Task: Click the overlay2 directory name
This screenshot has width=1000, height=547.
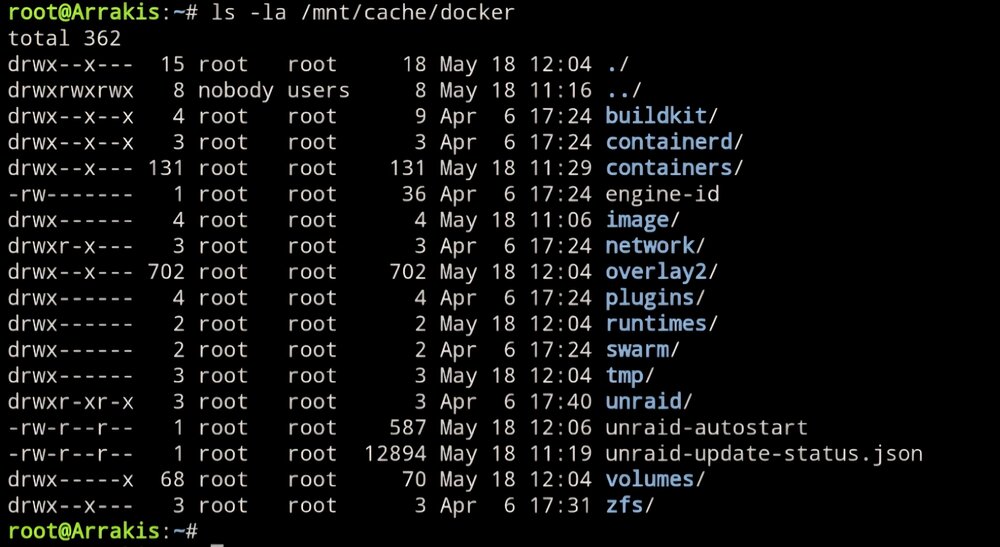Action: [656, 272]
